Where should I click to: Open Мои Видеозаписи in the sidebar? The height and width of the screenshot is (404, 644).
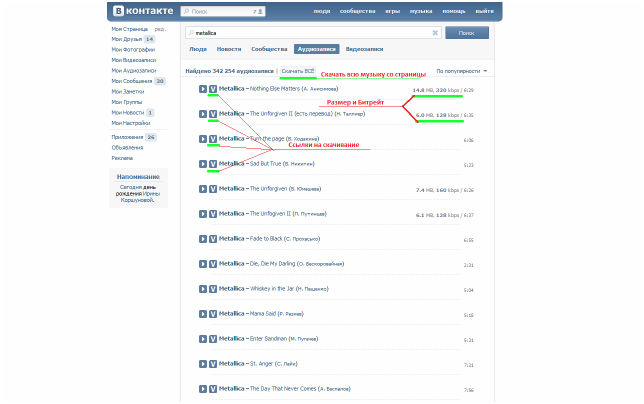[x=133, y=60]
